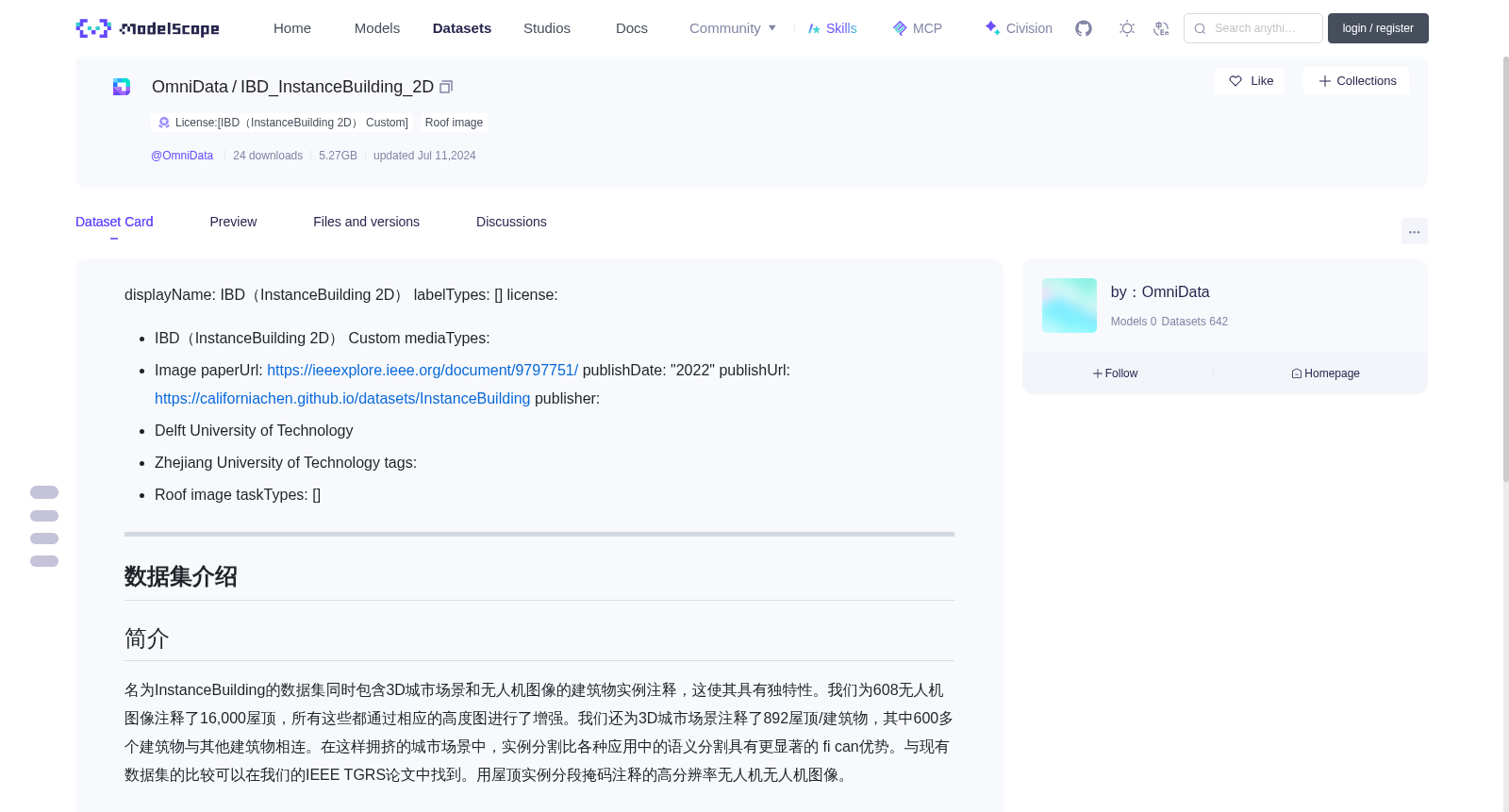This screenshot has height=812, width=1509.
Task: Open the Datasets menu item
Action: (462, 28)
